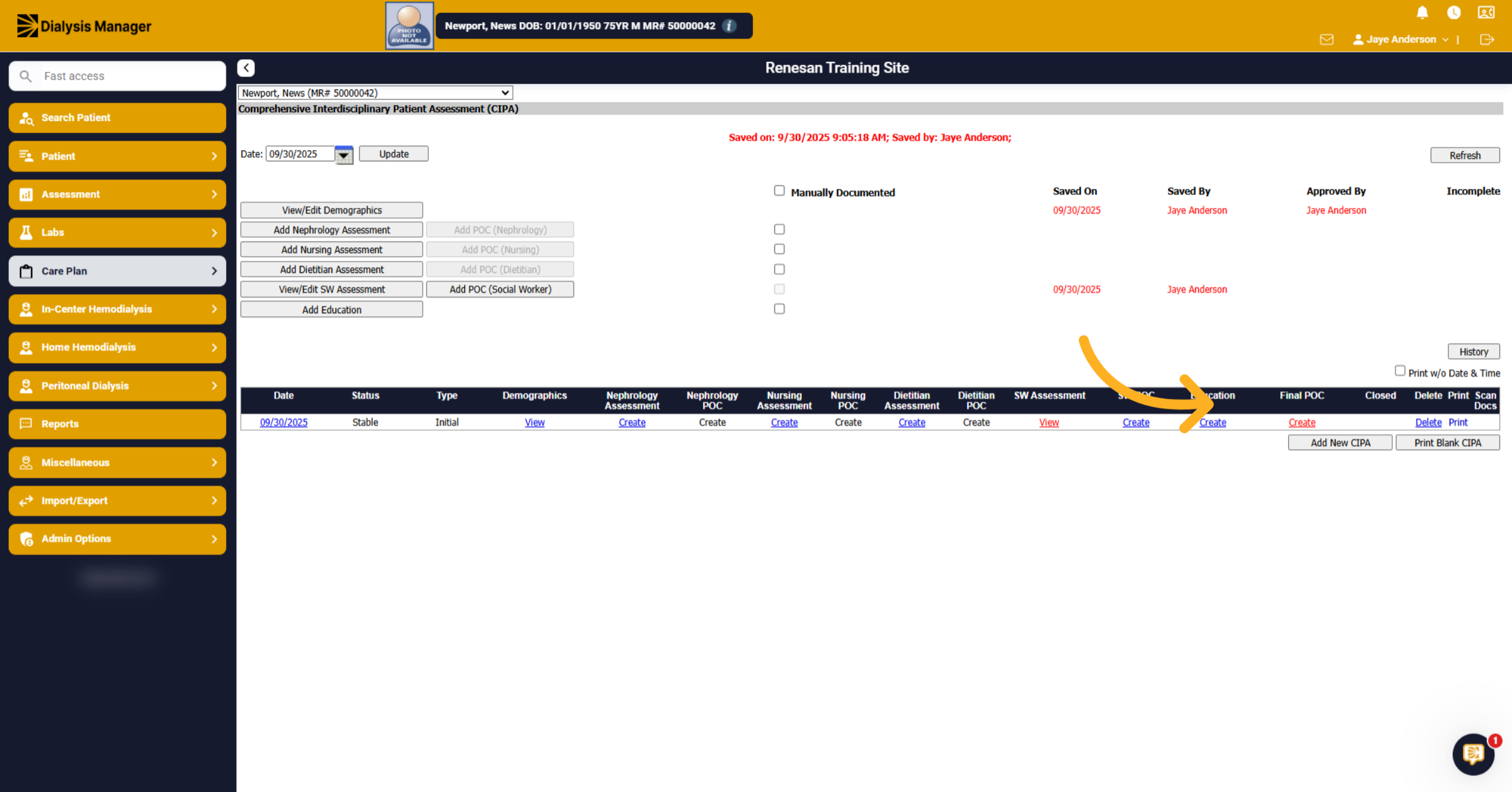Check the Dietitian Assessment row checkbox
The height and width of the screenshot is (792, 1512).
779,269
